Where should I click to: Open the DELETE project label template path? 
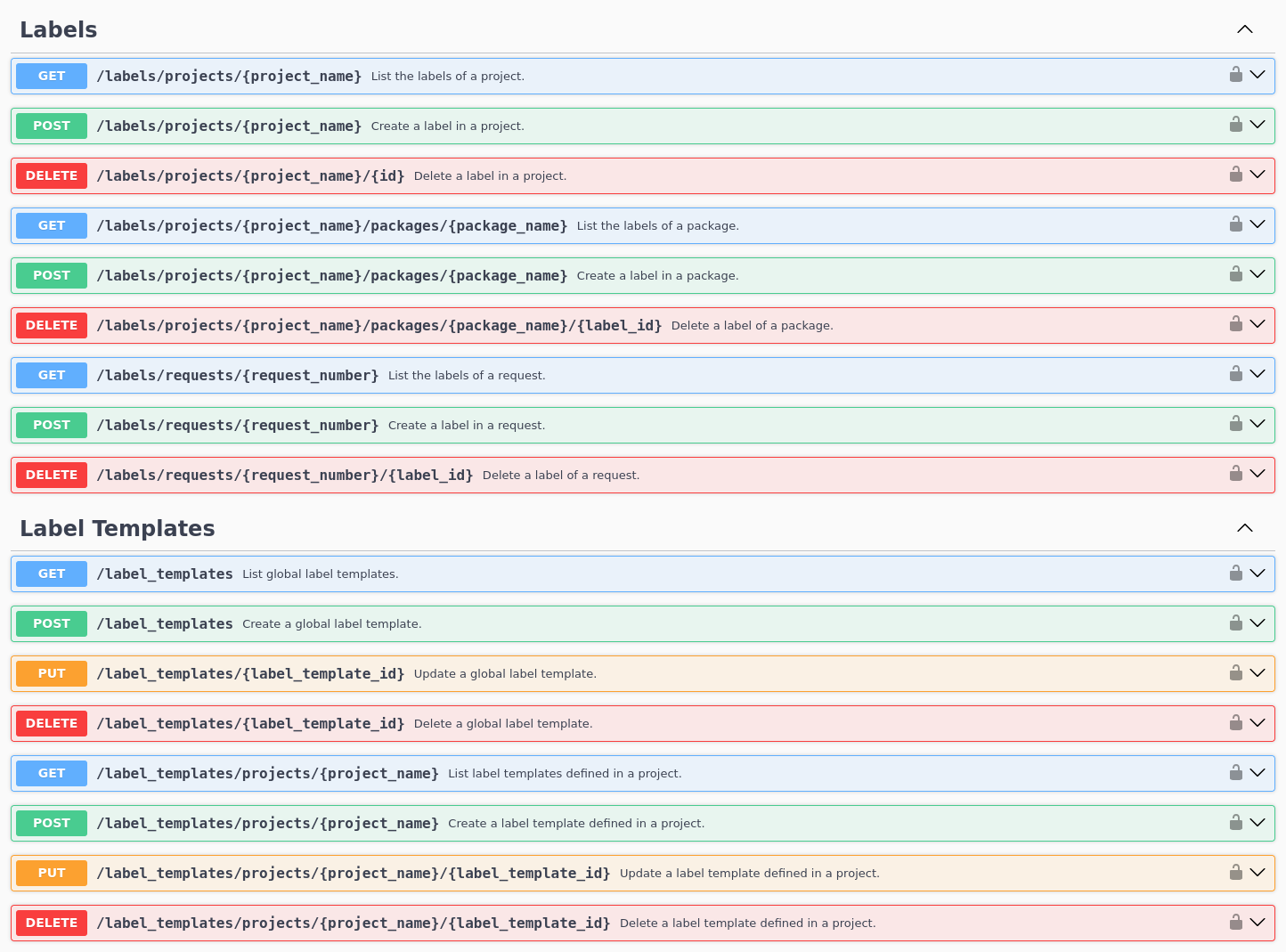coord(353,924)
